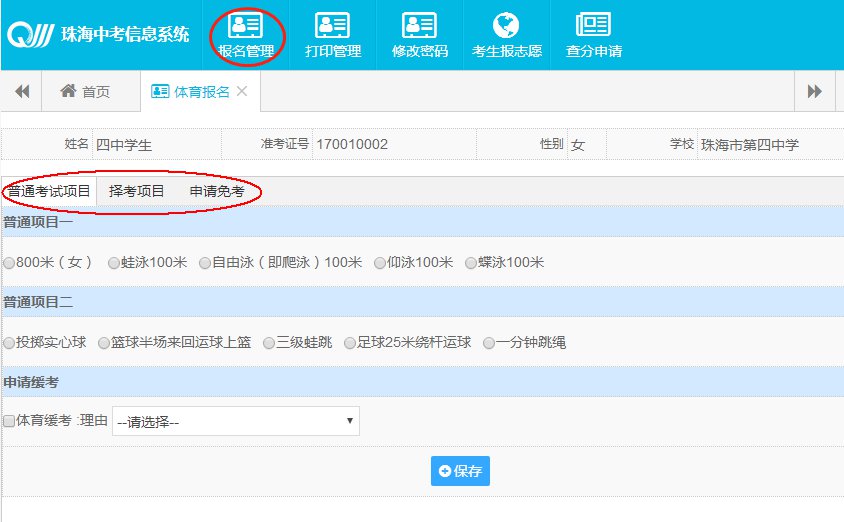Select the 蛙泳100米 radio option
The image size is (844, 522).
(x=114, y=263)
